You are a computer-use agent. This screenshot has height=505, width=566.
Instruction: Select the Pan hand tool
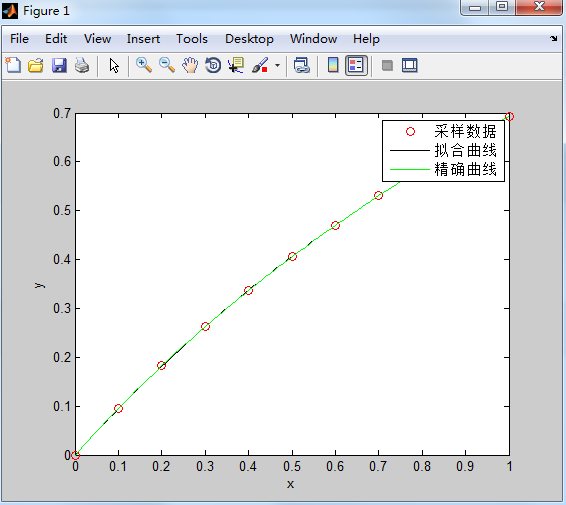click(x=190, y=65)
